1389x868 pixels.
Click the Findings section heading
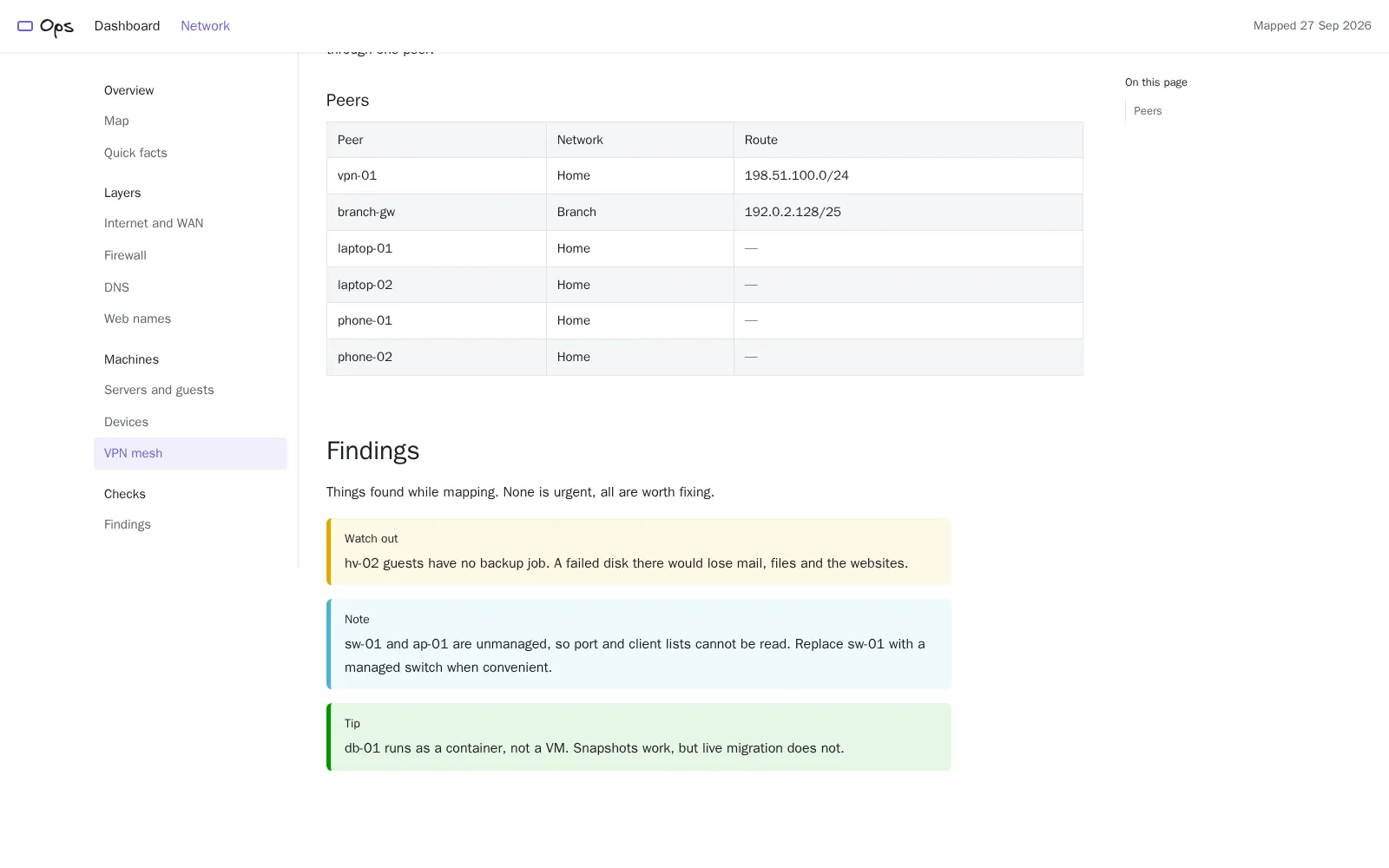372,450
